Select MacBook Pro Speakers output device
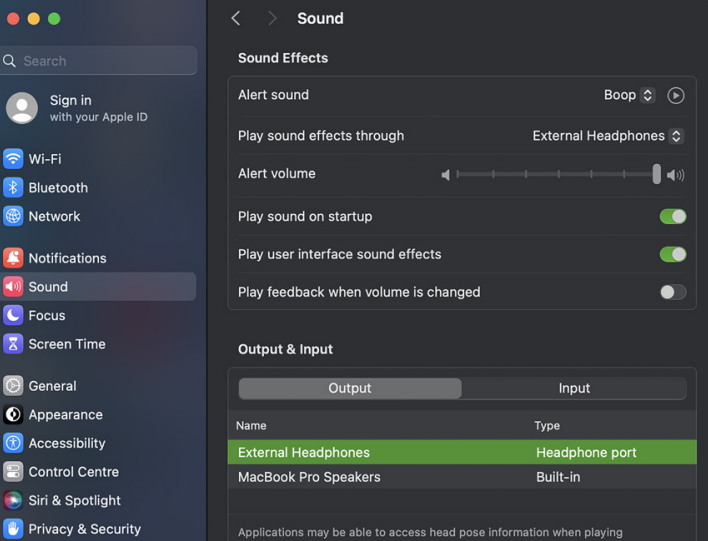Viewport: 708px width, 541px height. [462, 477]
